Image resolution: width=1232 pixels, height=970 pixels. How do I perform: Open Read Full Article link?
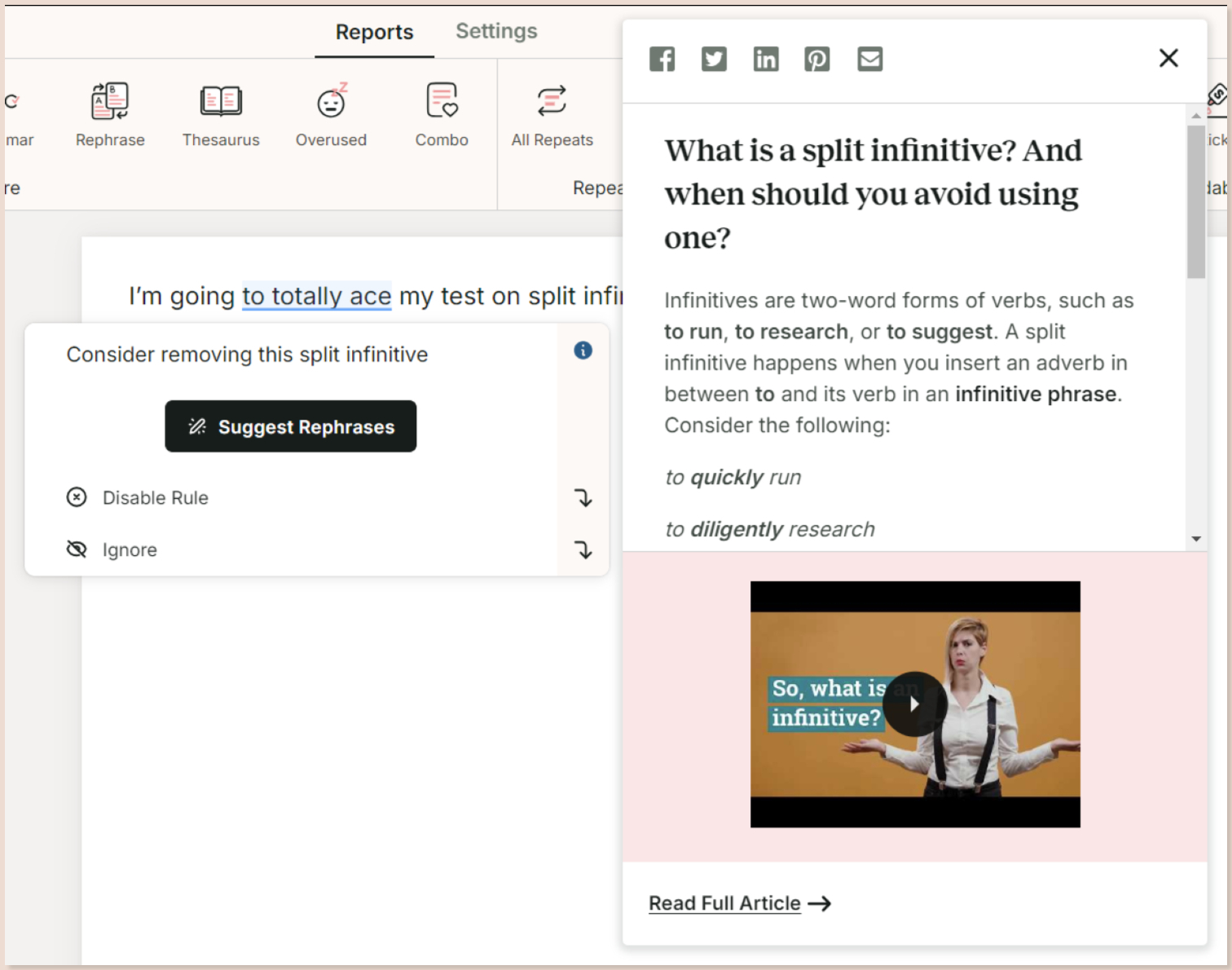(x=724, y=903)
